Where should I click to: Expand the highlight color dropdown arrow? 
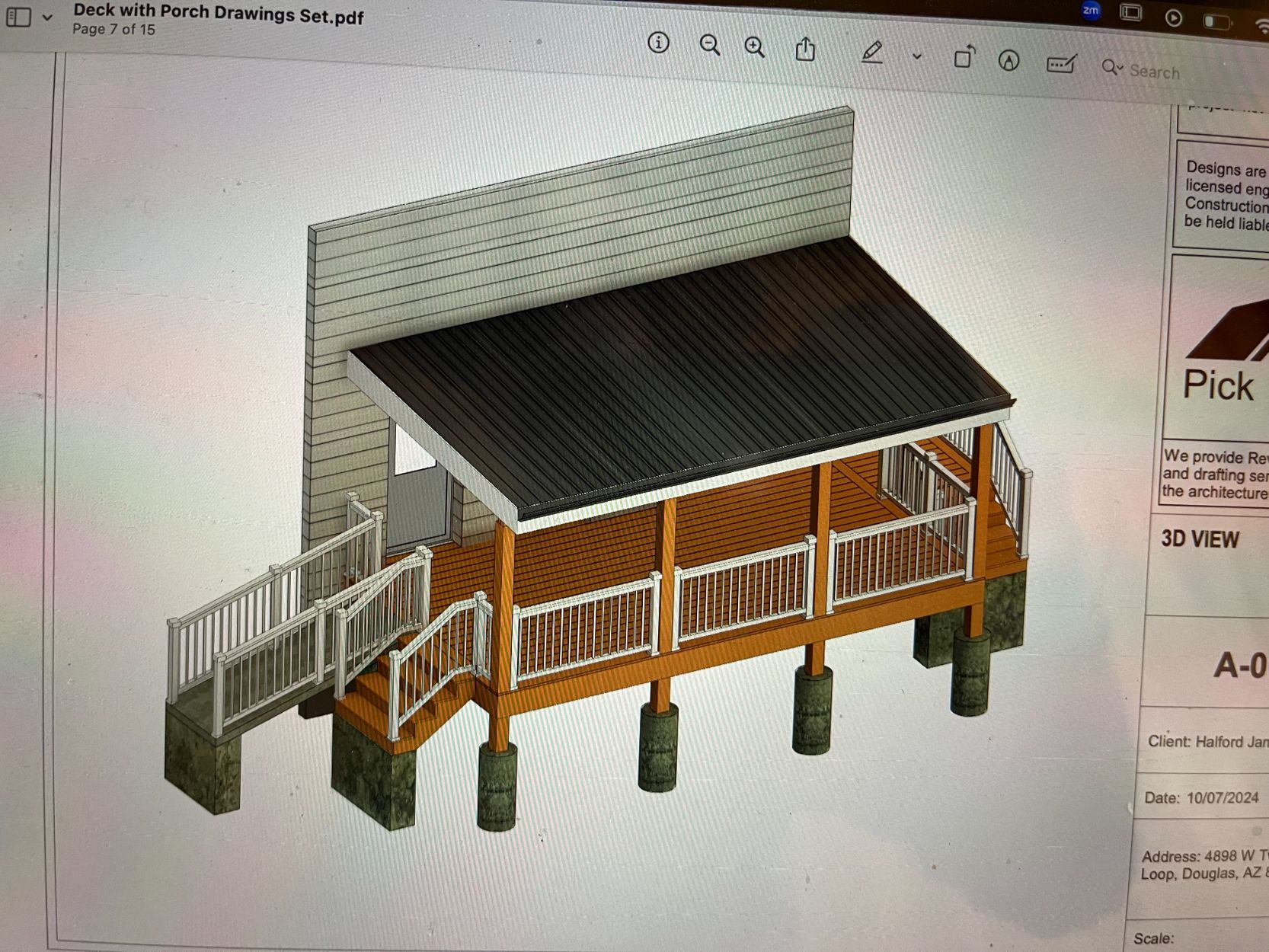tap(917, 56)
